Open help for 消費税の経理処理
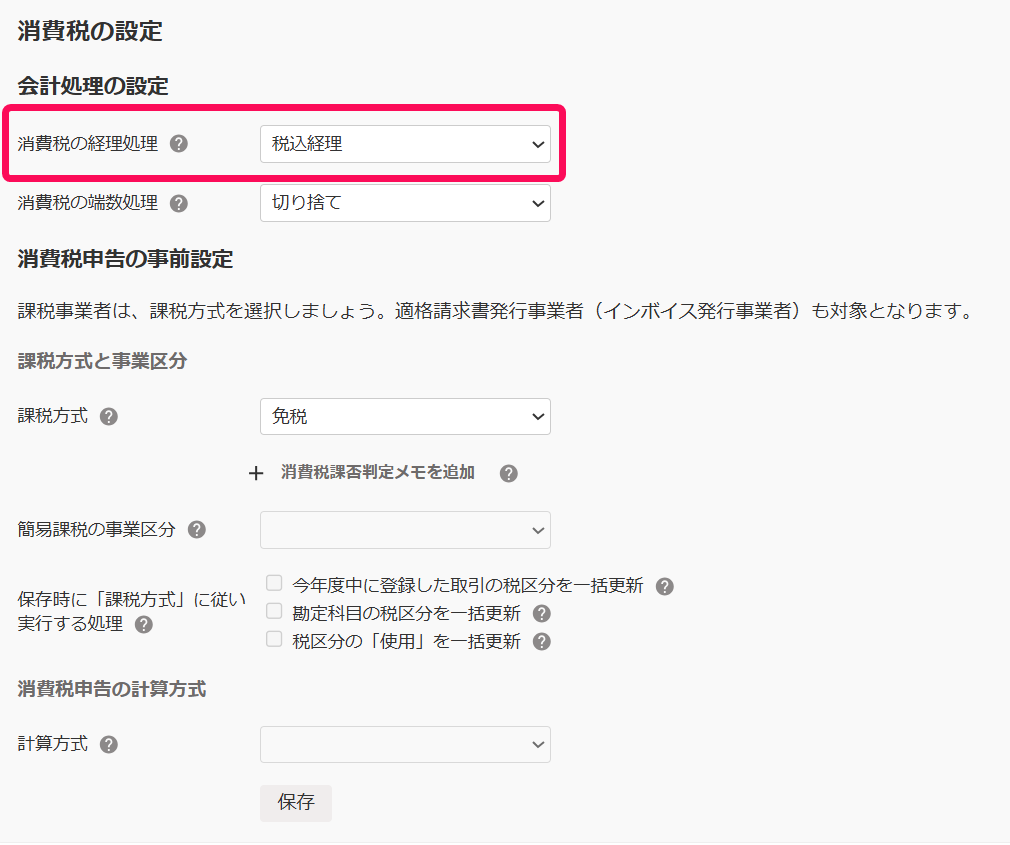The width and height of the screenshot is (1010, 845). tap(178, 144)
